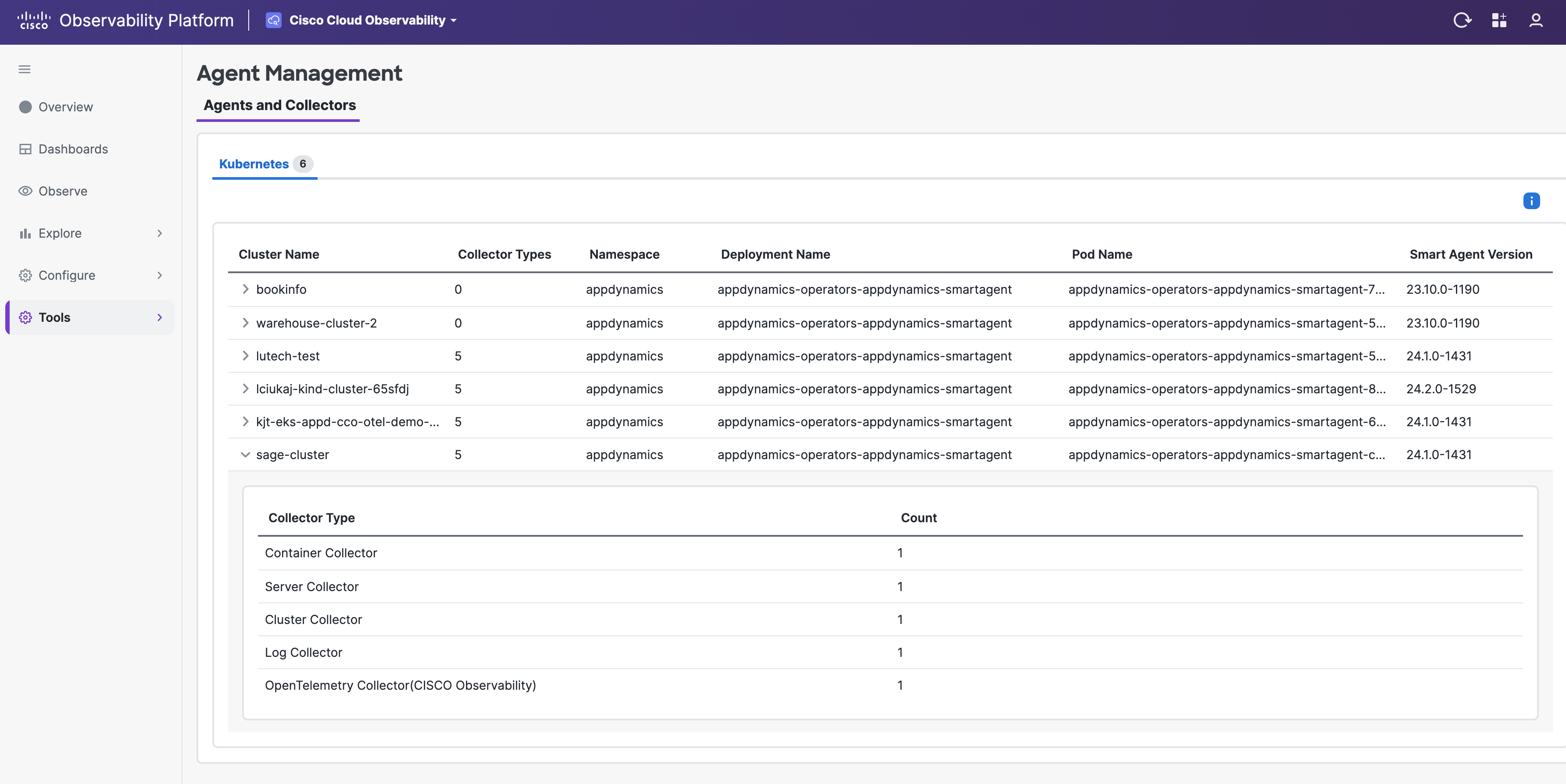Expand the kjt-eks-appd-cco-otel-demo row
Viewport: 1566px width, 784px height.
click(246, 421)
